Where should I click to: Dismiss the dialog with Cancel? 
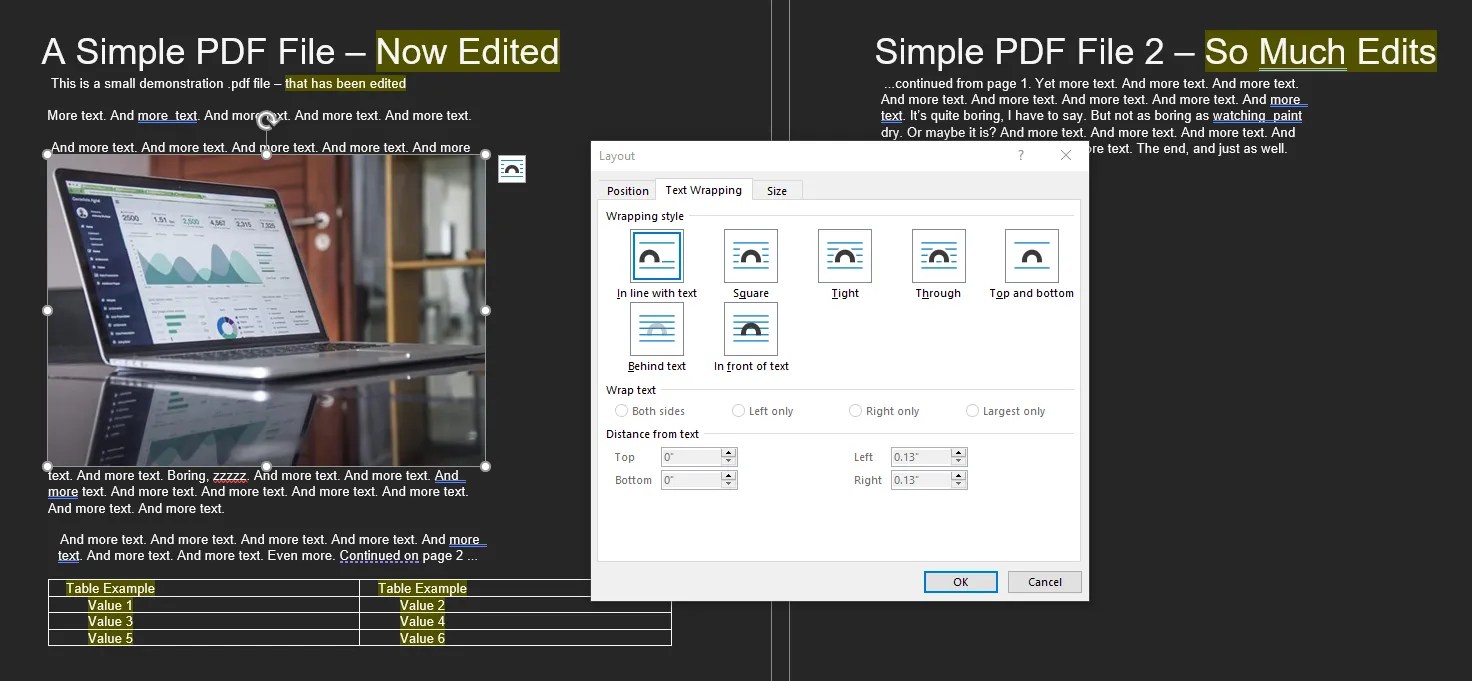1044,581
